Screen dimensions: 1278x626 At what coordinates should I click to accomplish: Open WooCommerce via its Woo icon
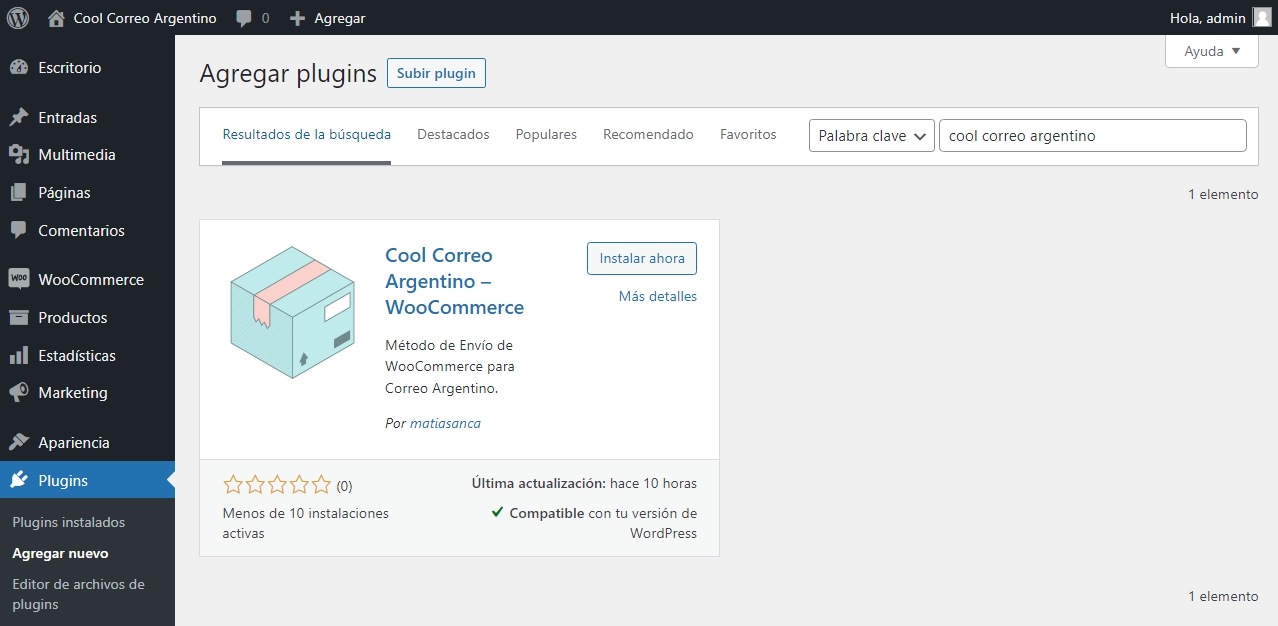[x=18, y=280]
